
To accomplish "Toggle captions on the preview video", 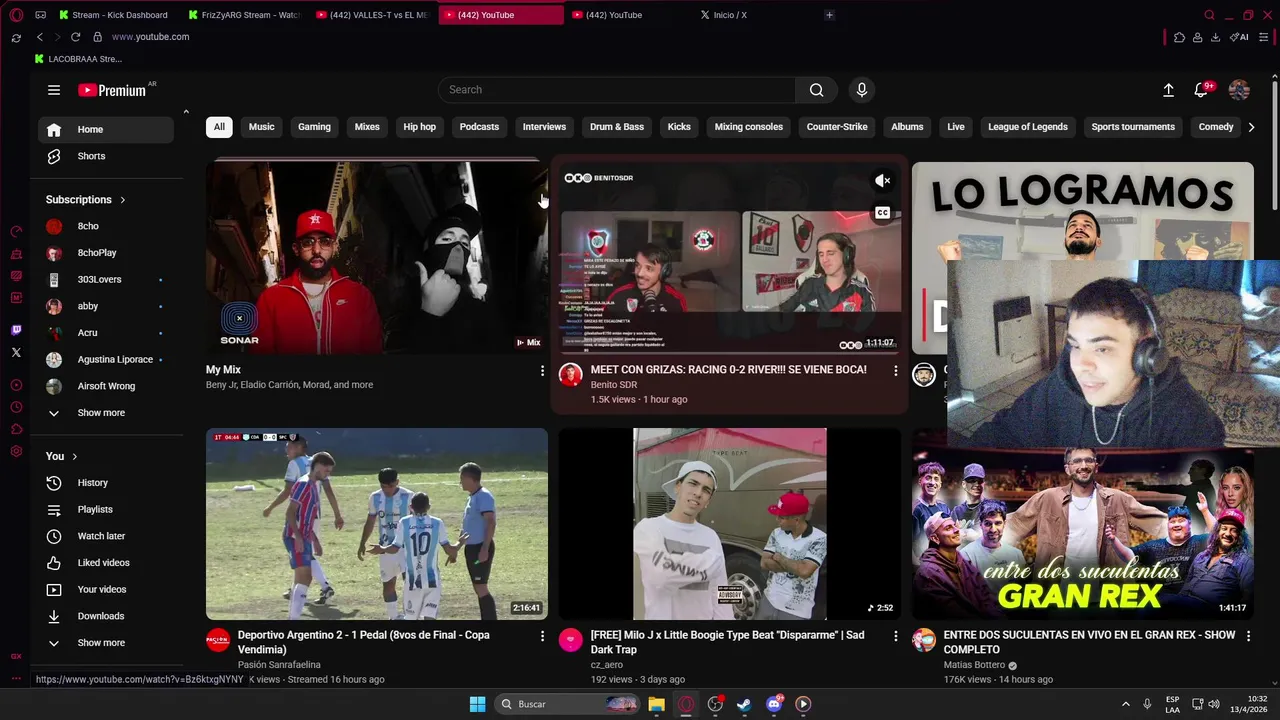I will [882, 213].
